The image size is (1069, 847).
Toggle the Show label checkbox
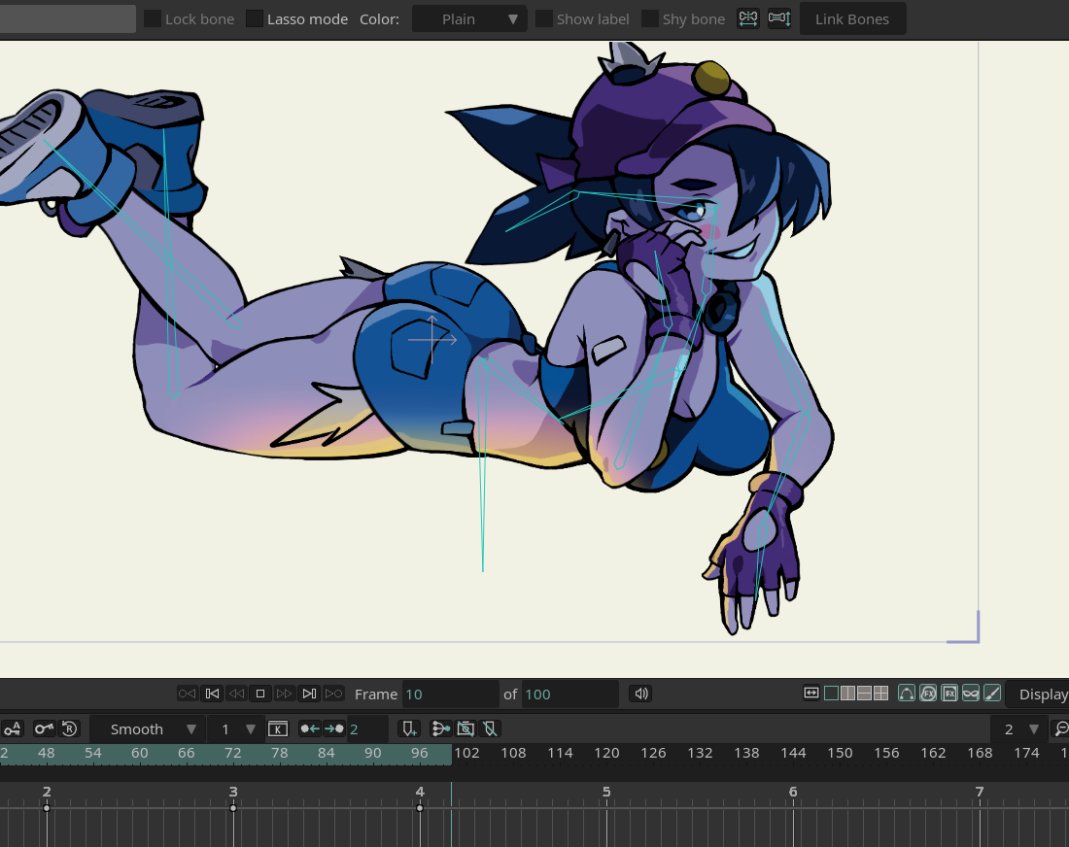(544, 19)
